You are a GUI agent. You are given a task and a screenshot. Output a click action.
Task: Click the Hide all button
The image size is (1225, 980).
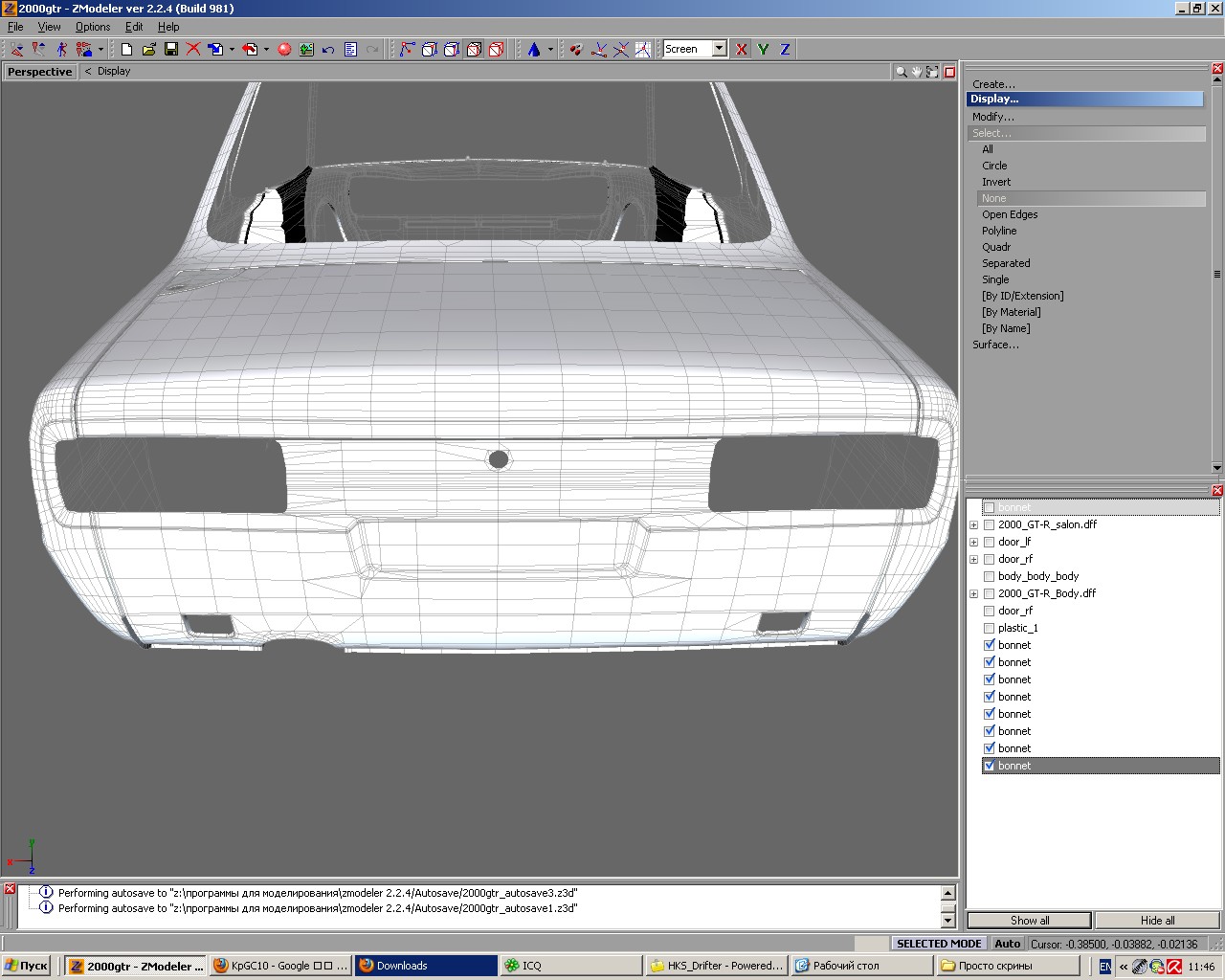click(x=1157, y=920)
